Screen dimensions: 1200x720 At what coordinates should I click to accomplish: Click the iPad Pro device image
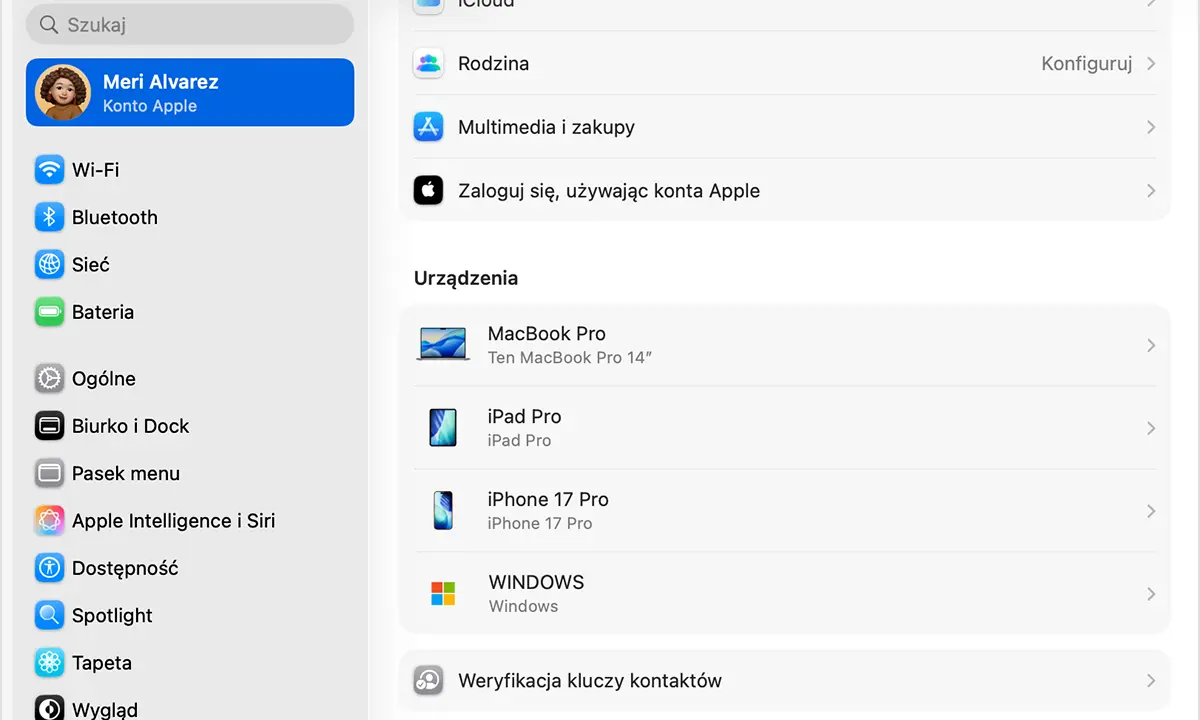pos(442,428)
